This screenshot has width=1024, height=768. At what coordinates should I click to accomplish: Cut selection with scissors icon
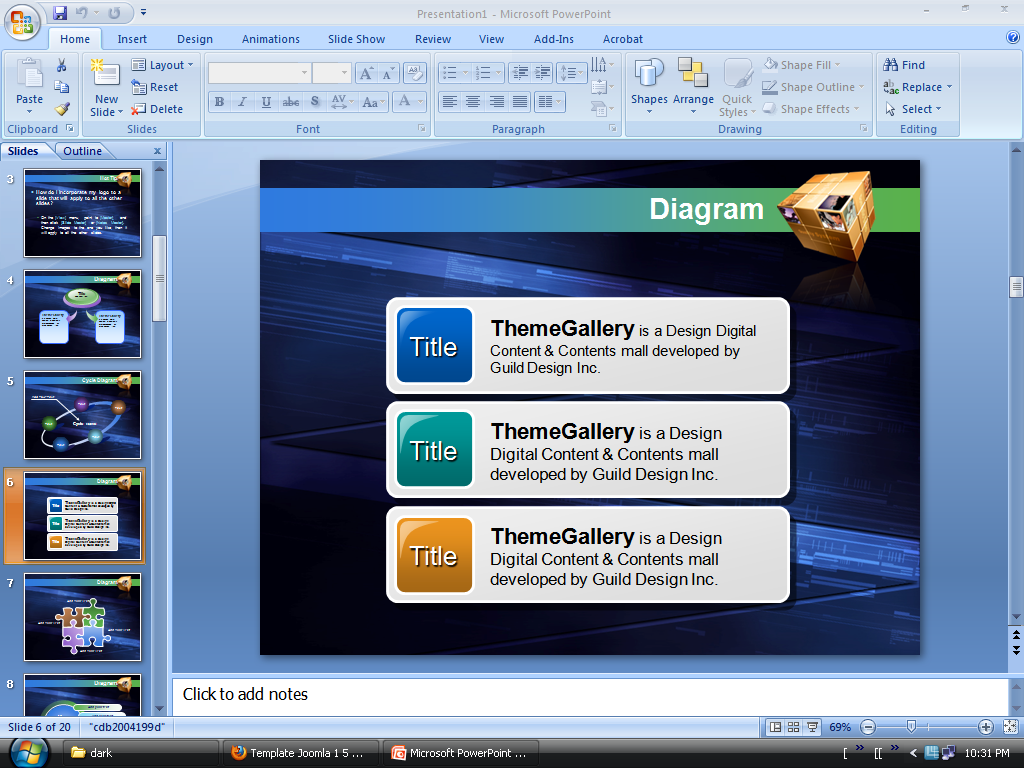click(x=61, y=65)
